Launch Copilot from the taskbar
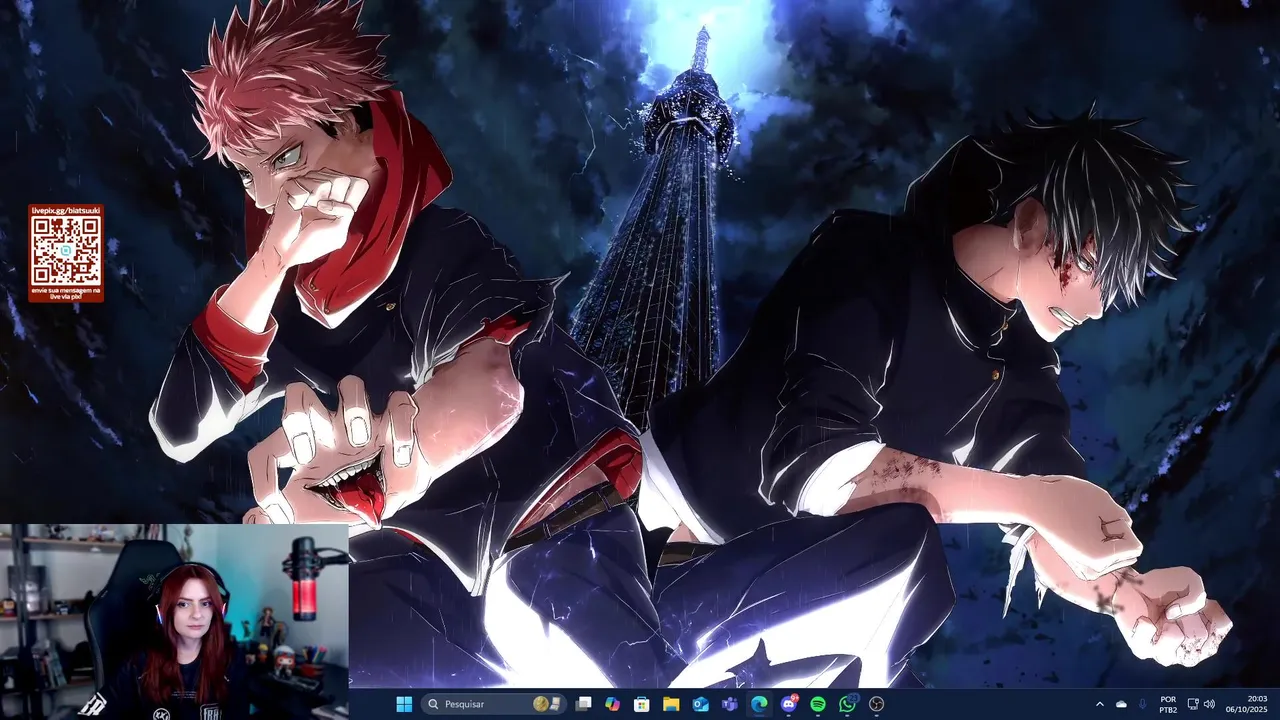This screenshot has width=1280, height=720. 613,704
